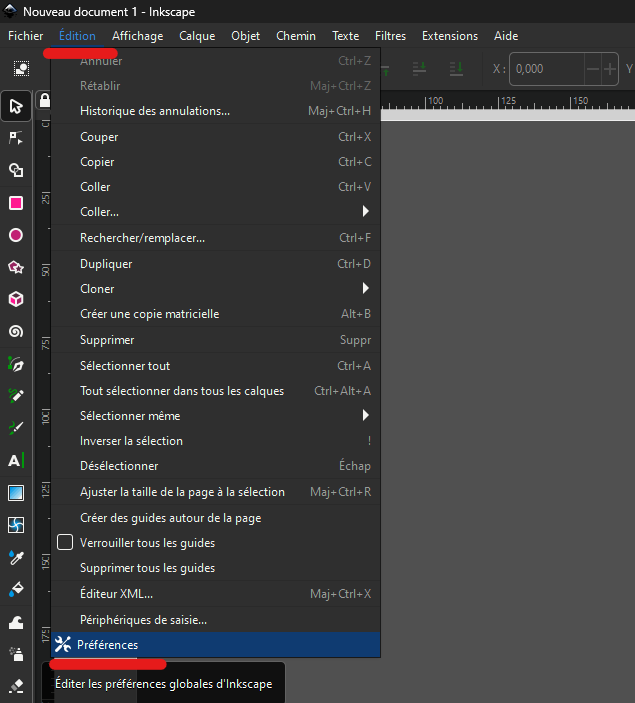Image resolution: width=635 pixels, height=703 pixels.
Task: Choose Tout sélectionner dans tous les calques
Action: pos(216,391)
